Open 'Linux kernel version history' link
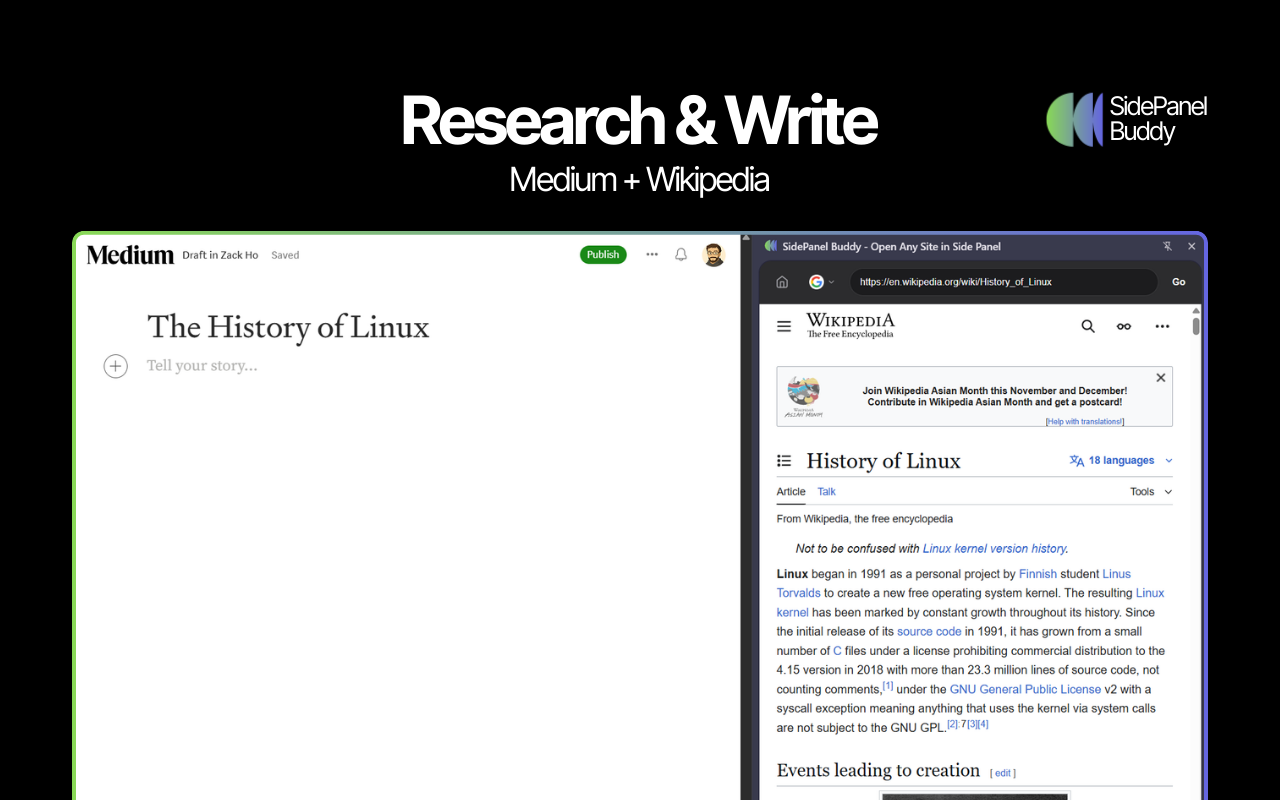This screenshot has height=800, width=1280. point(994,549)
